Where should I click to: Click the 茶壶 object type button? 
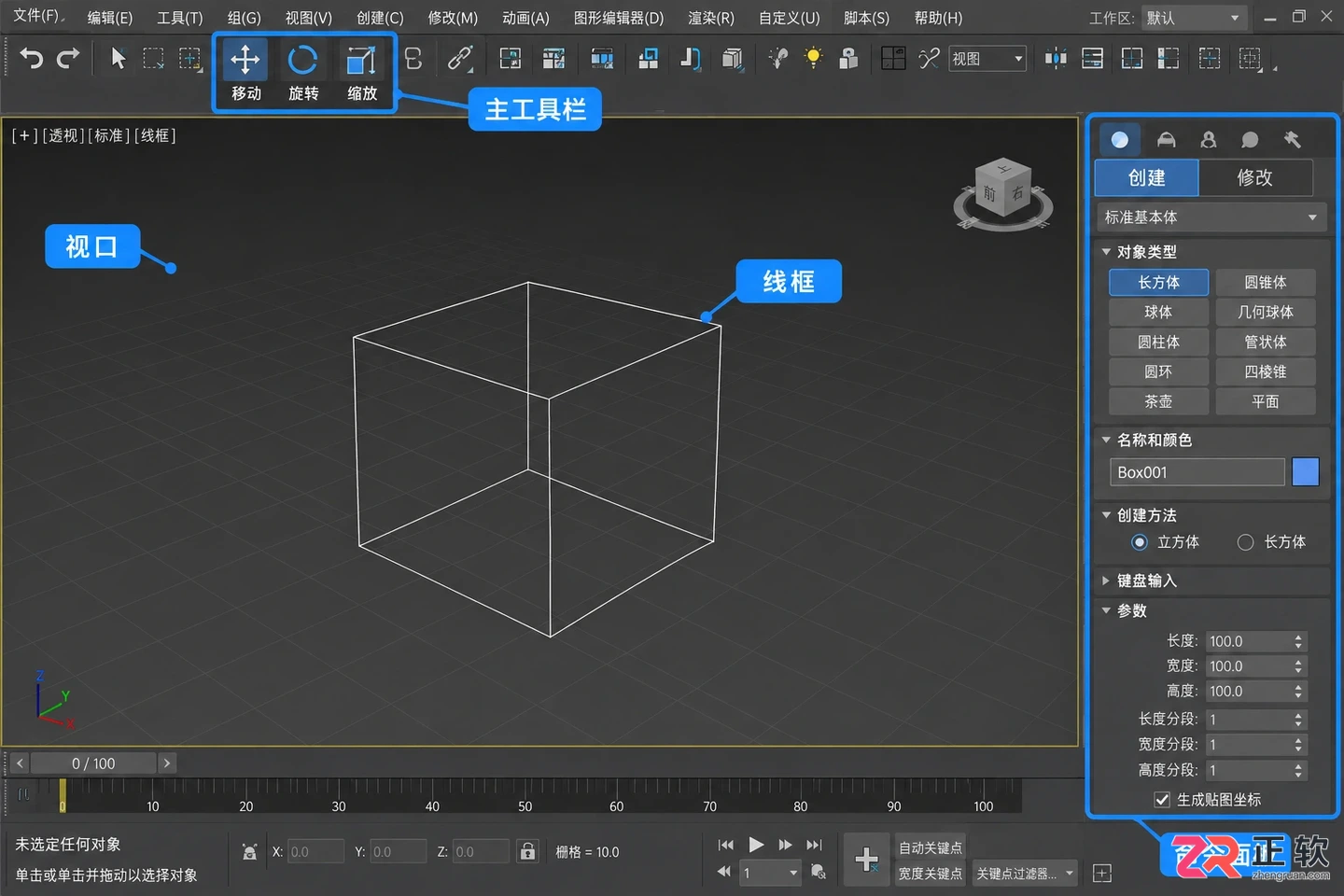(x=1158, y=401)
